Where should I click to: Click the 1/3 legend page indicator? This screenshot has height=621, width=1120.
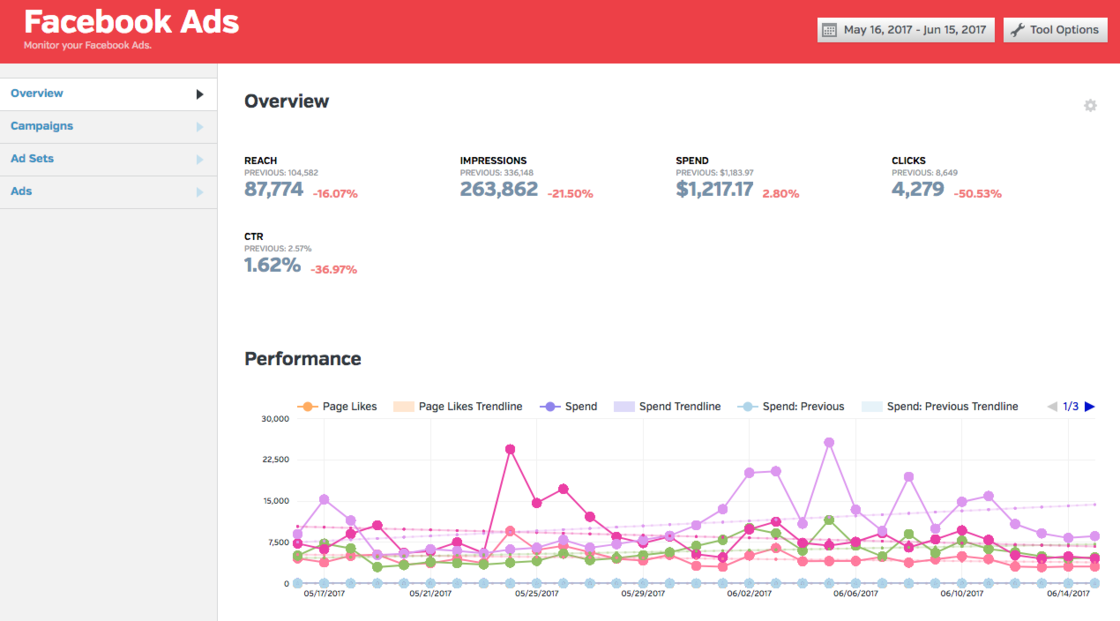point(1071,407)
